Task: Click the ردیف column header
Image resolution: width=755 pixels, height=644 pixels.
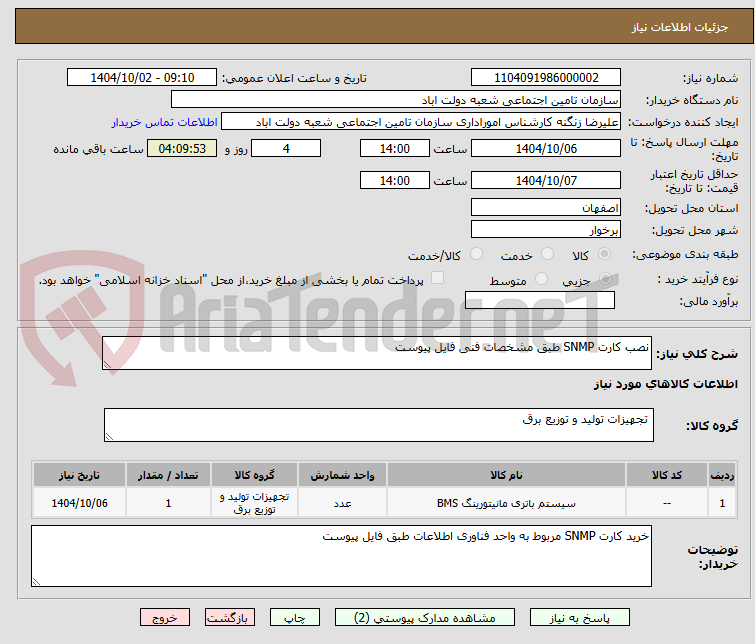Action: point(722,475)
